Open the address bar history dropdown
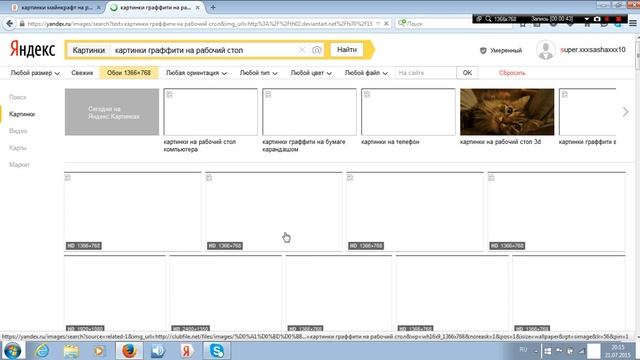The width and height of the screenshot is (640, 360). pos(378,24)
